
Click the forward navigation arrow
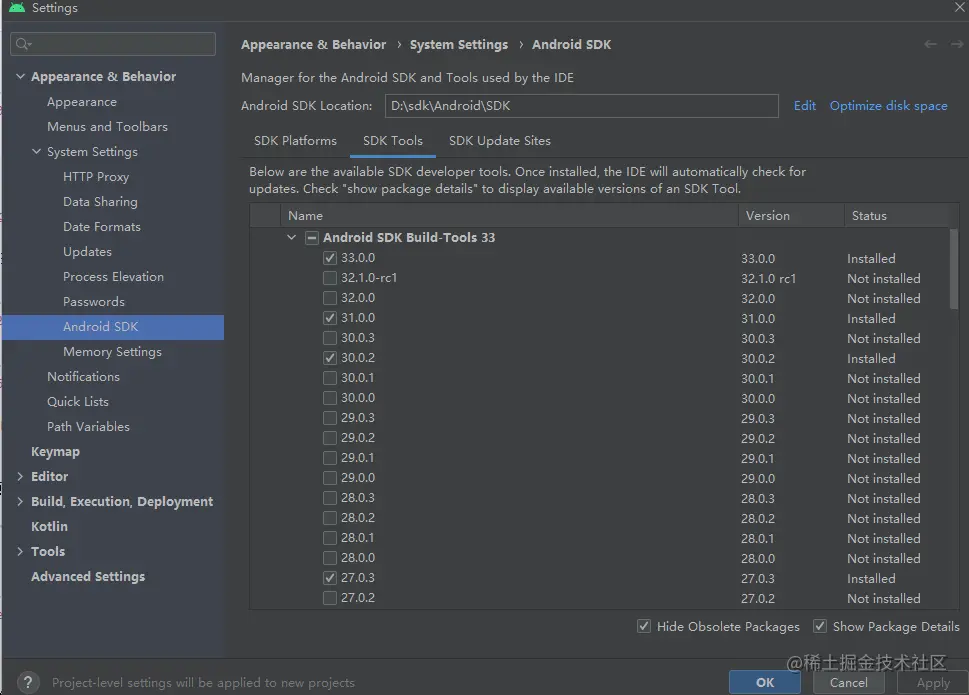(x=954, y=44)
